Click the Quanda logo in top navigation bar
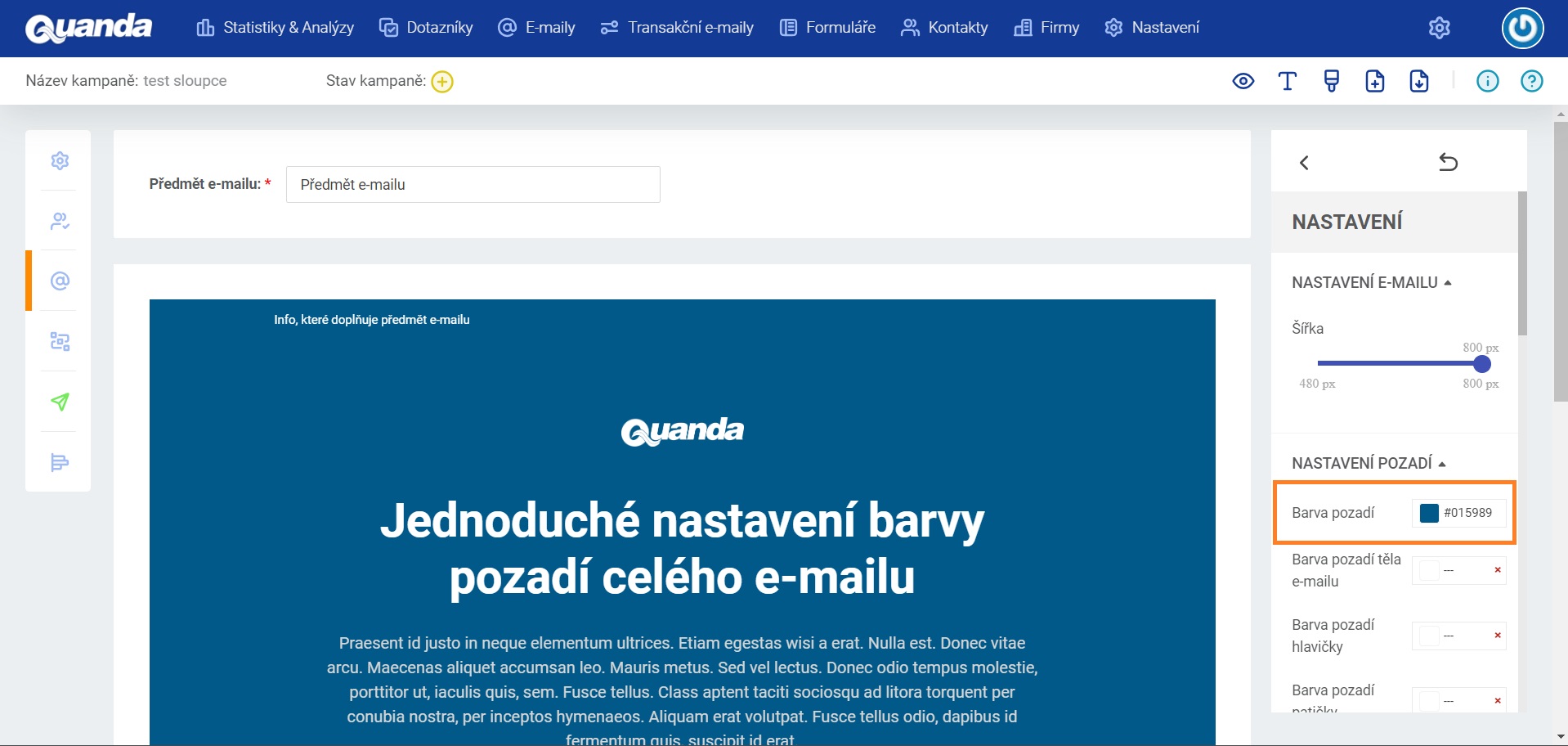 [88, 28]
